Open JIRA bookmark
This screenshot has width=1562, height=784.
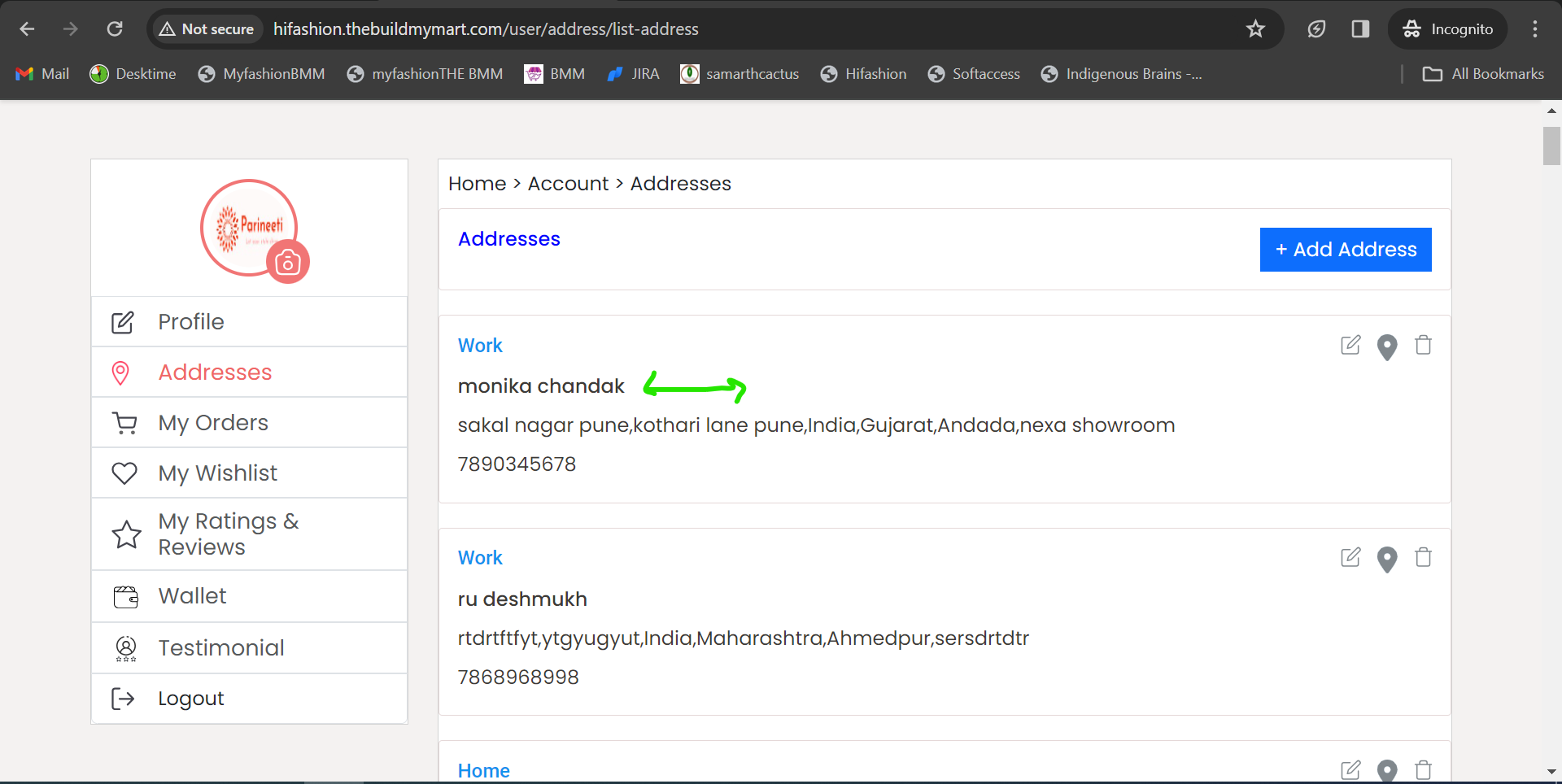tap(633, 74)
